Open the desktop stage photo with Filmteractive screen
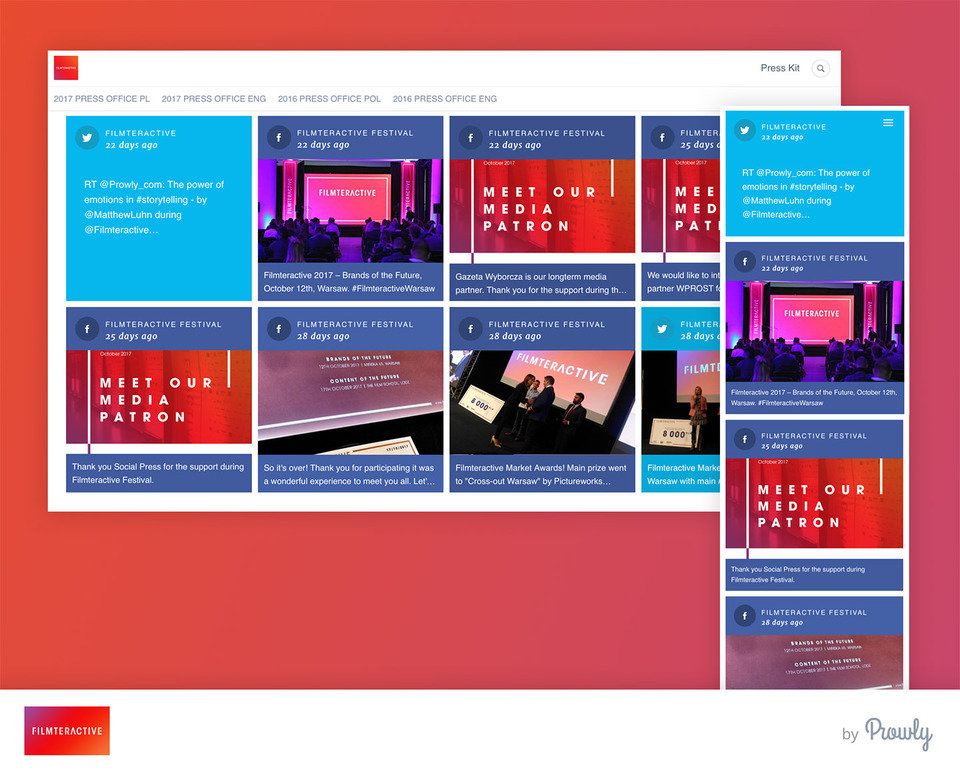This screenshot has height=773, width=960. tap(350, 211)
